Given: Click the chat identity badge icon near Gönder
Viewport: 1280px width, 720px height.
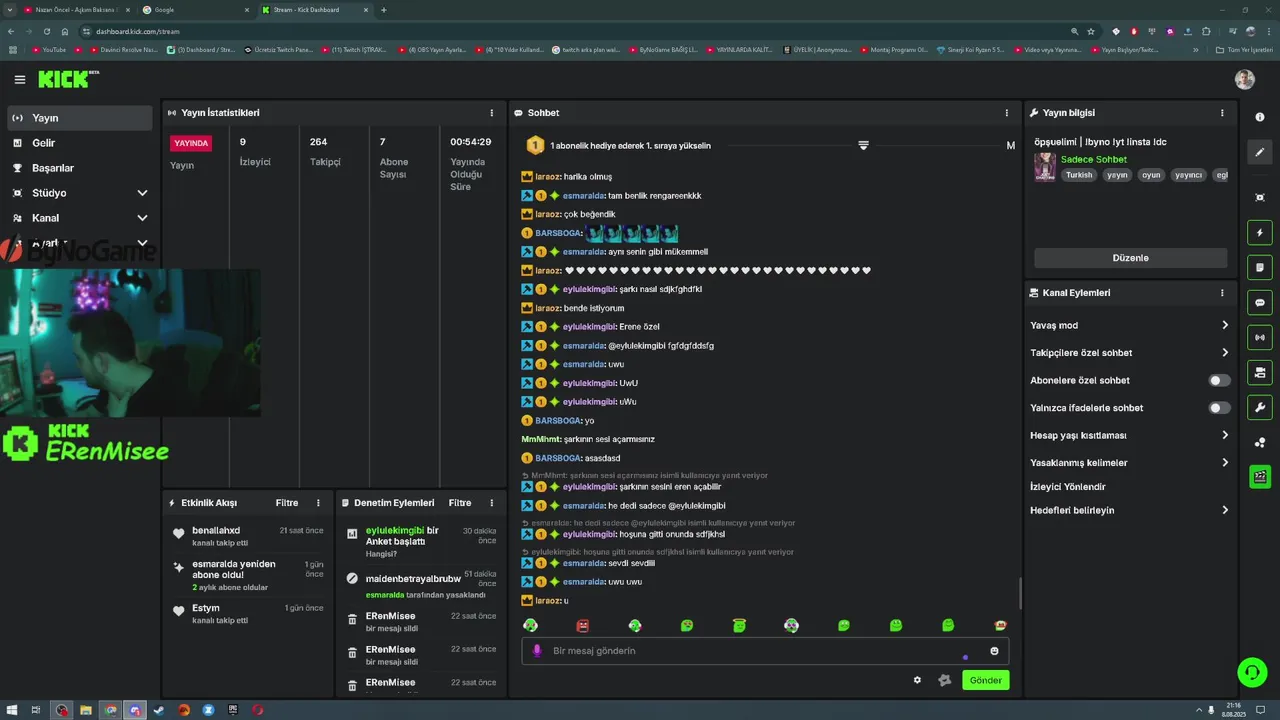Looking at the screenshot, I should [944, 680].
